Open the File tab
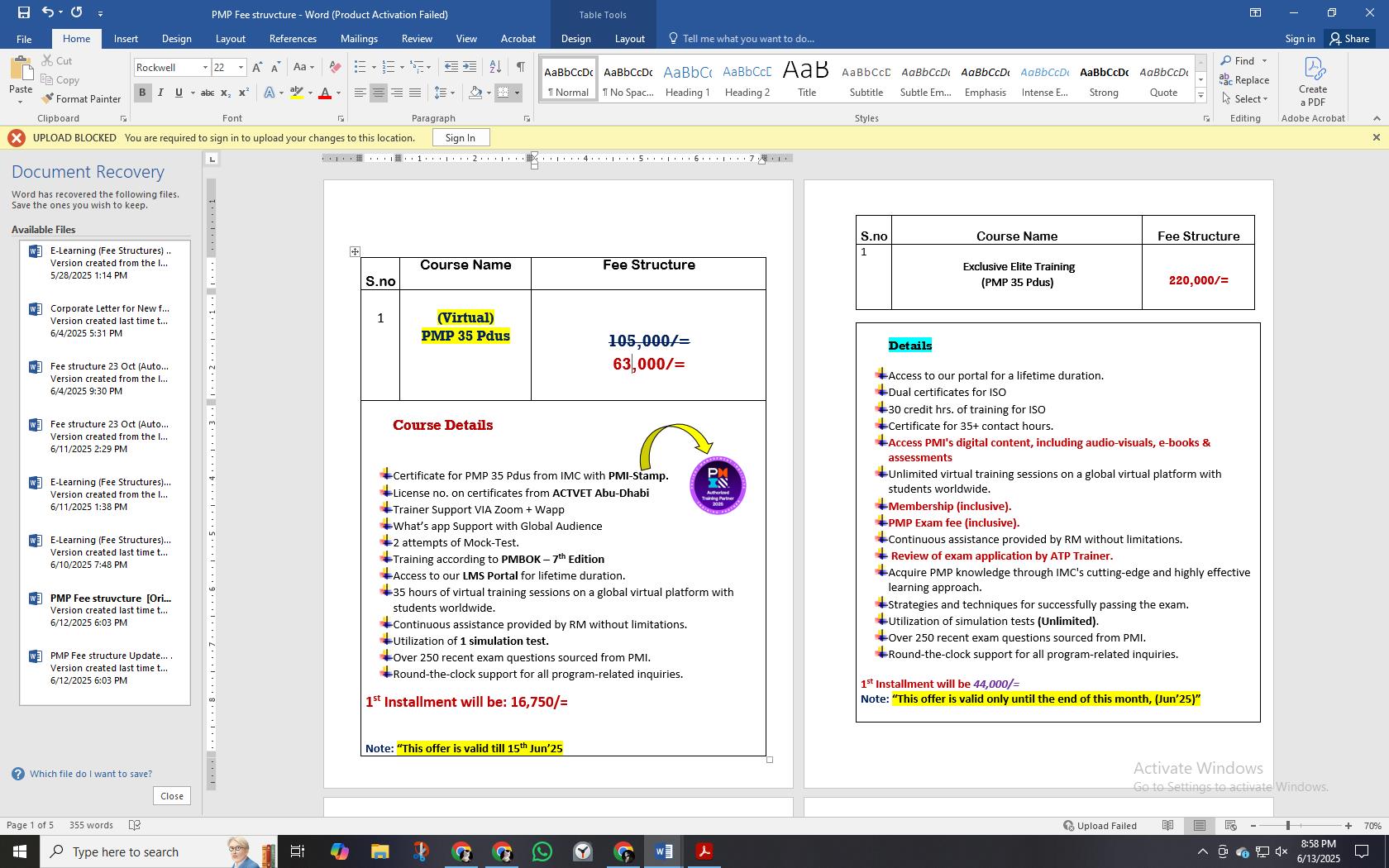1389x868 pixels. tap(24, 39)
